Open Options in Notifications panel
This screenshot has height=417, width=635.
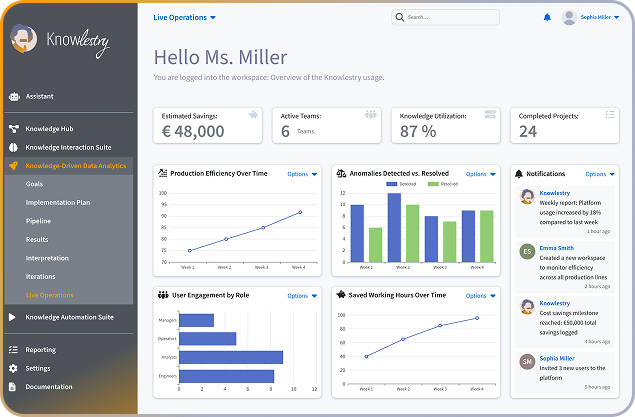(x=597, y=174)
